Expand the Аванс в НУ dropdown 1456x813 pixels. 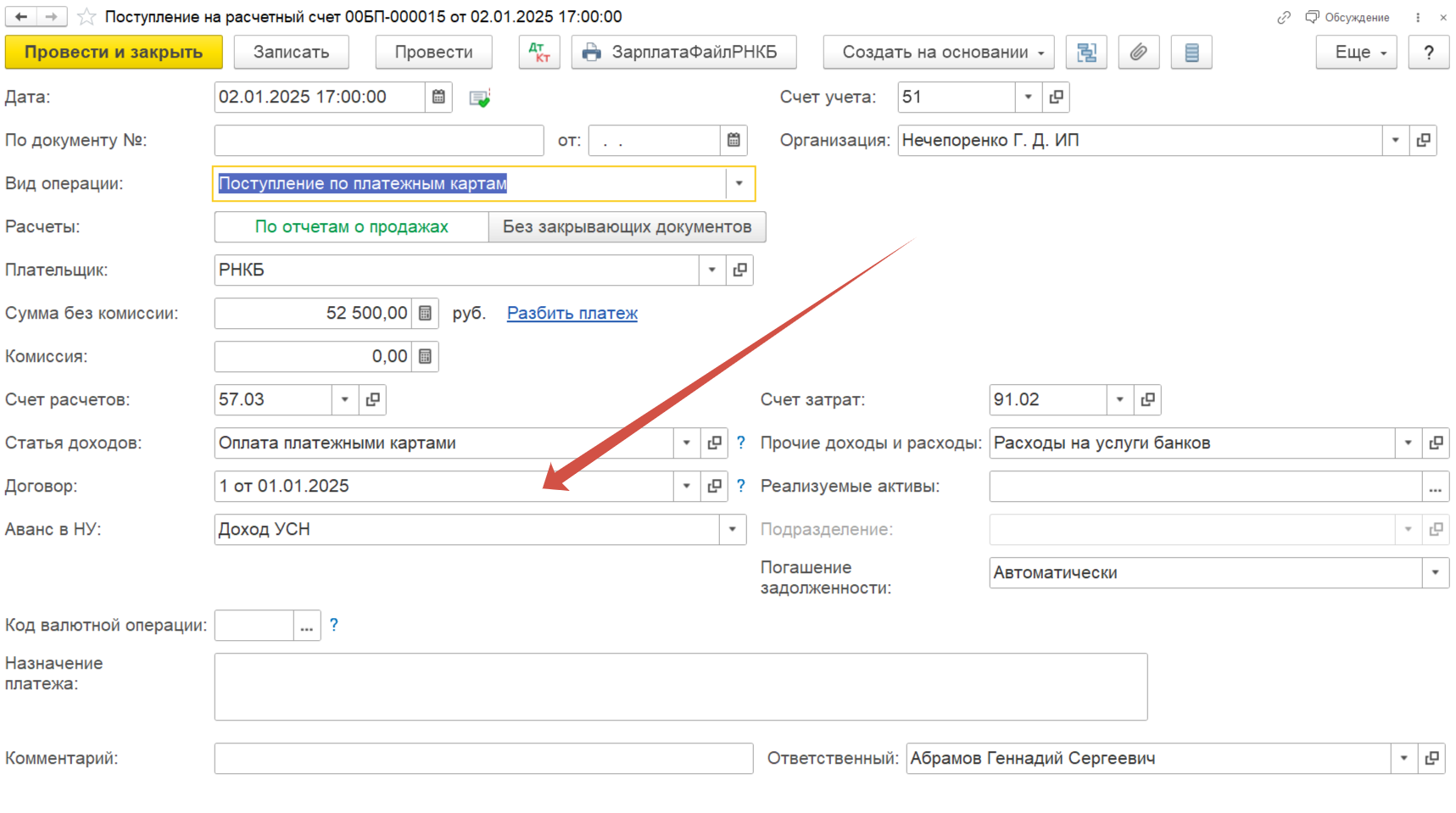pyautogui.click(x=732, y=530)
